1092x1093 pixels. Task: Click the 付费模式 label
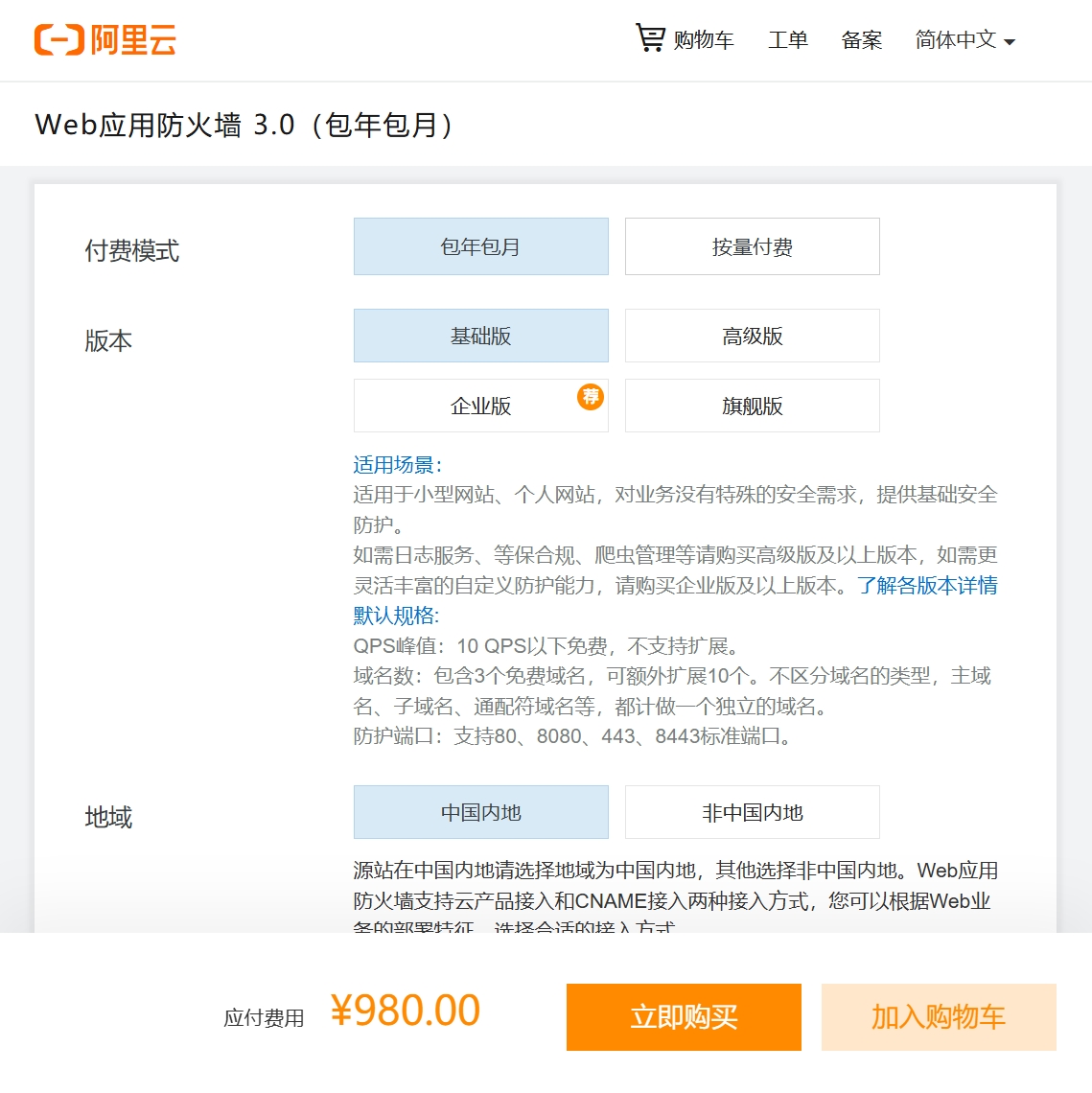131,249
